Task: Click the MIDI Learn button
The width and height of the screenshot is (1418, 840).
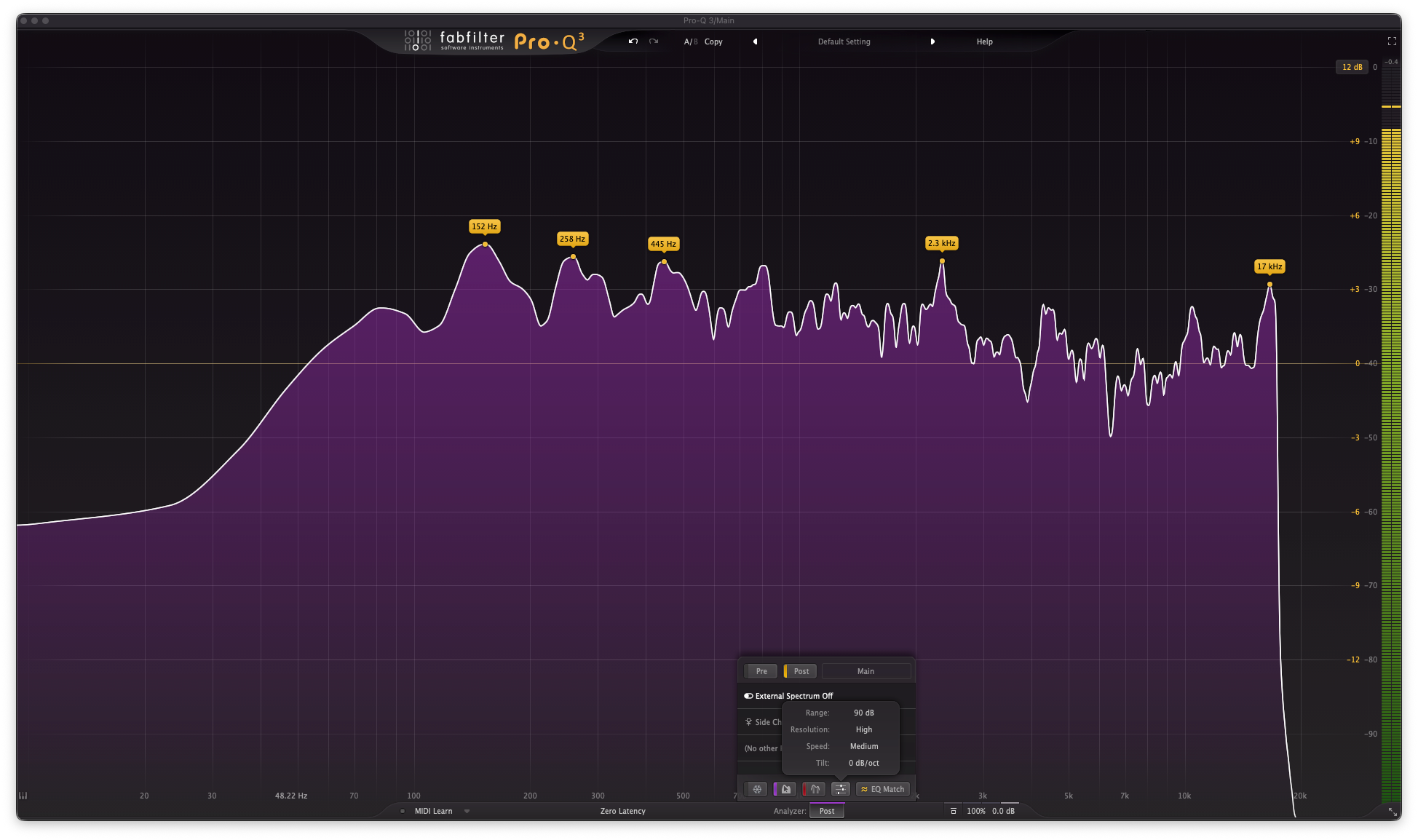Action: click(x=434, y=811)
